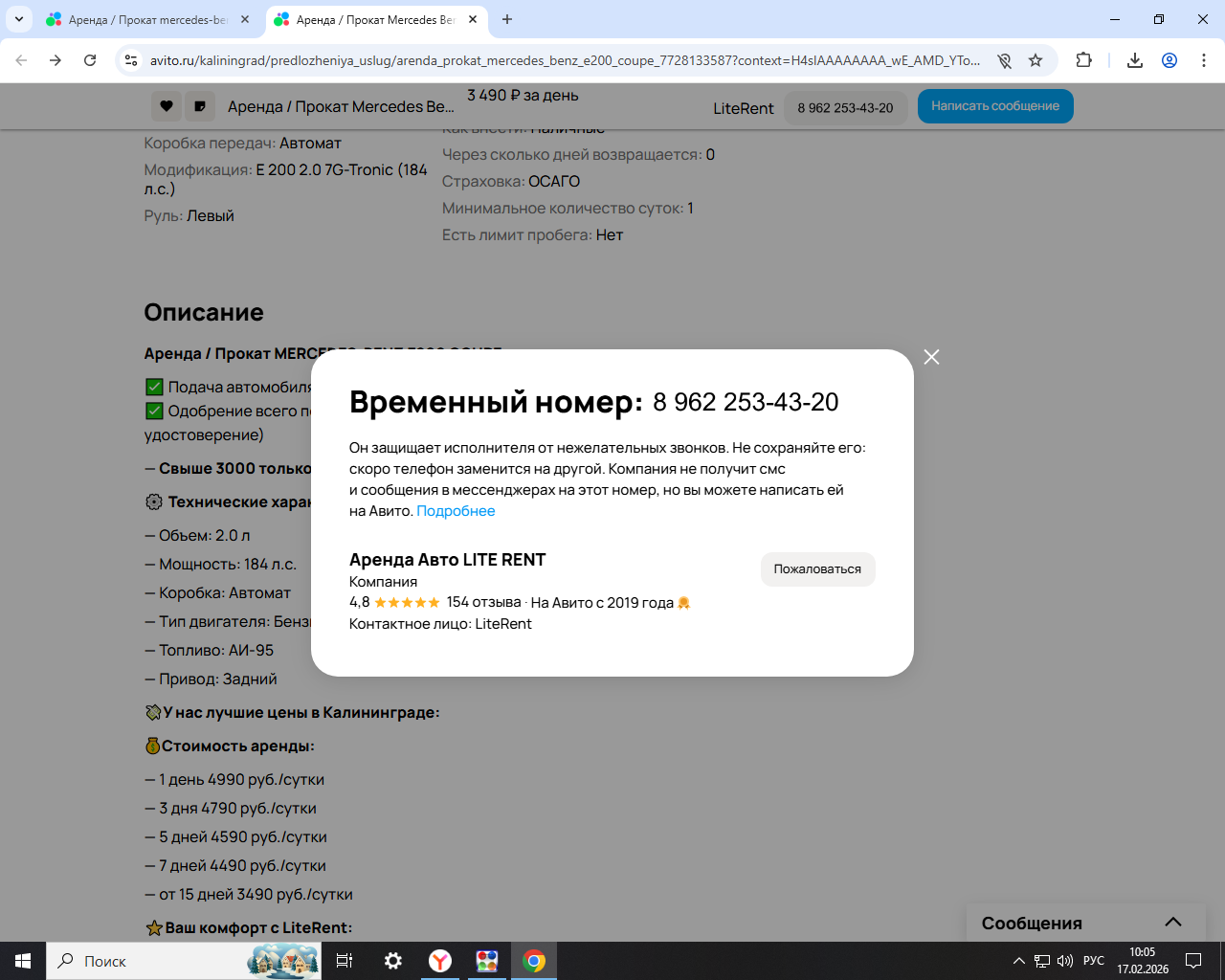The width and height of the screenshot is (1225, 980).
Task: Open the Windows Start menu
Action: click(23, 961)
